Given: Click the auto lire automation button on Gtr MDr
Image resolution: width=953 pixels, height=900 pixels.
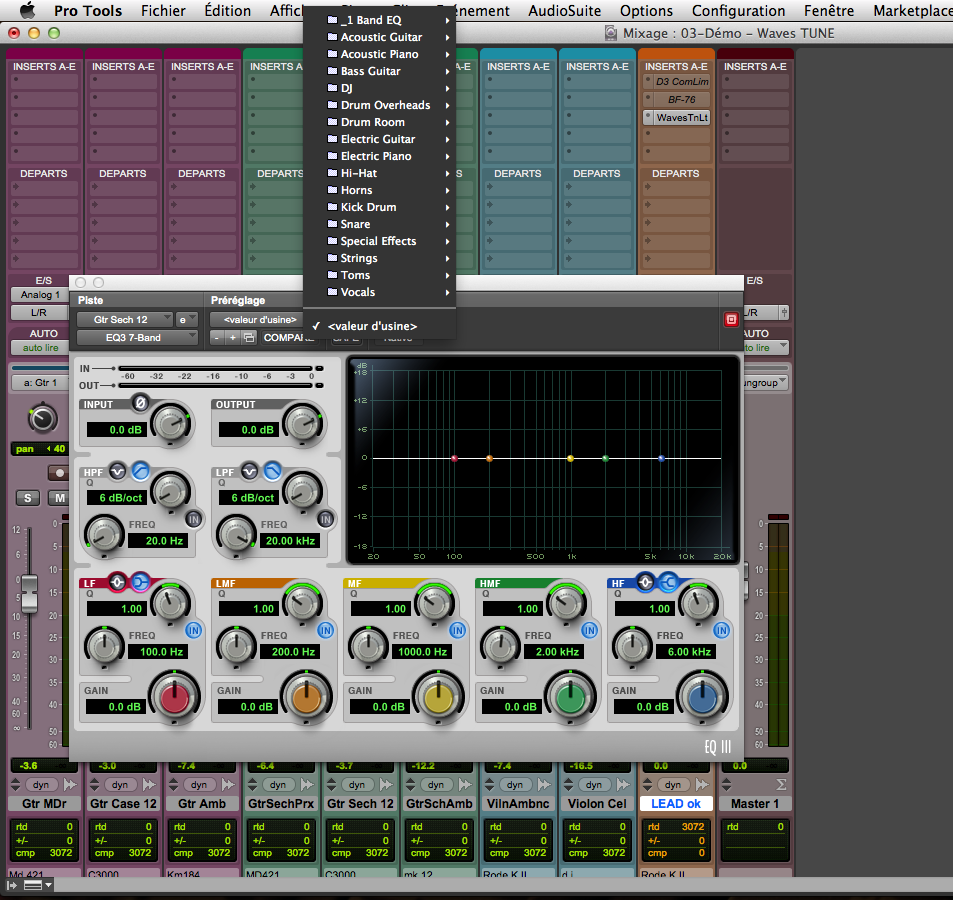Looking at the screenshot, I should (x=40, y=348).
